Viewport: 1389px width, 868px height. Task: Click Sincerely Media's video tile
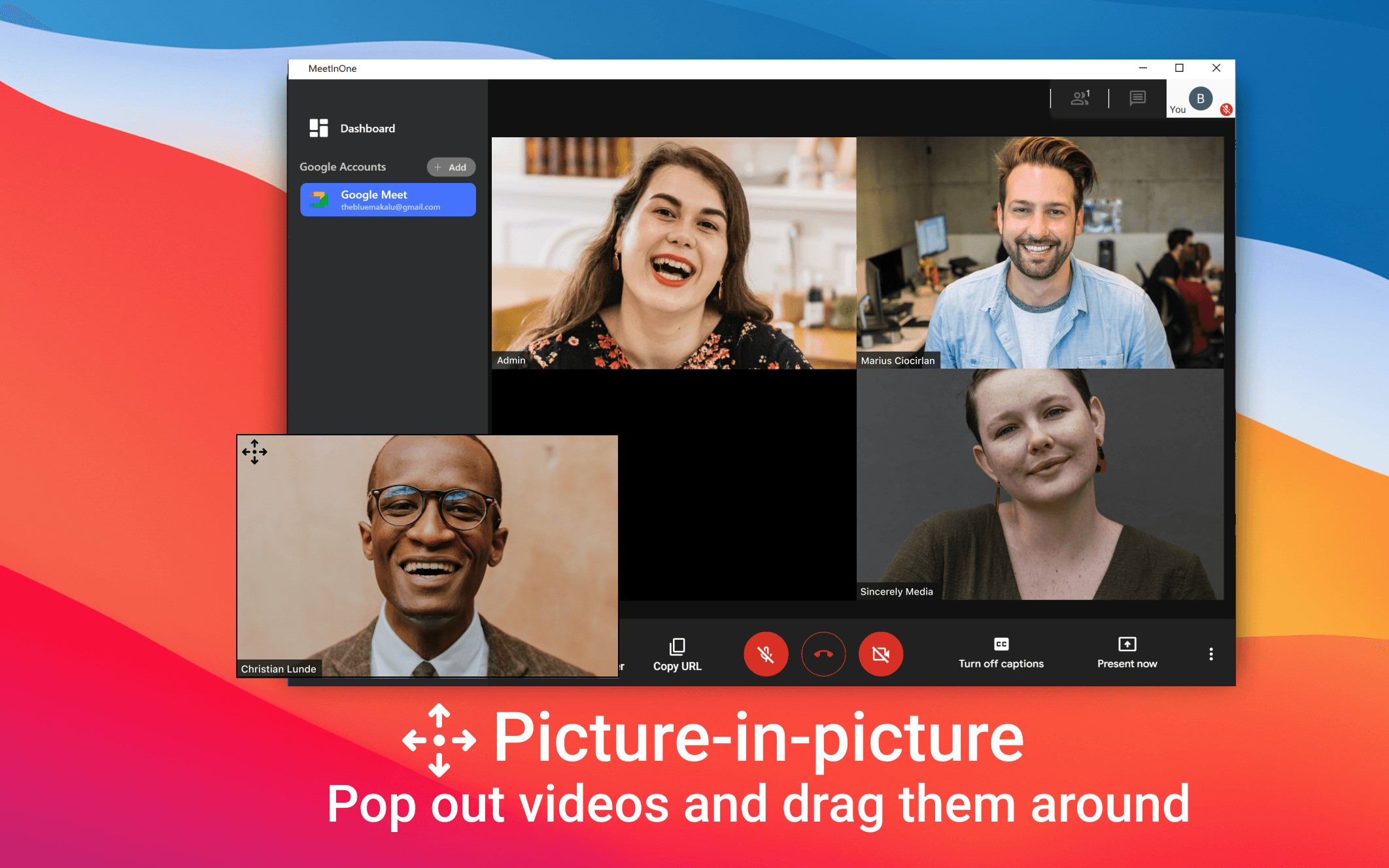[1040, 484]
